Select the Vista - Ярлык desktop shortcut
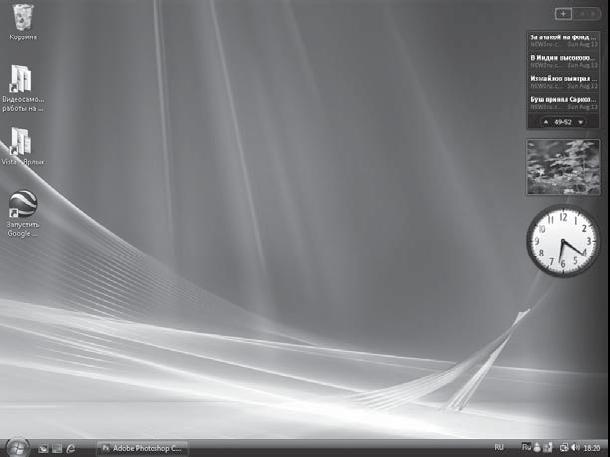 (x=22, y=146)
